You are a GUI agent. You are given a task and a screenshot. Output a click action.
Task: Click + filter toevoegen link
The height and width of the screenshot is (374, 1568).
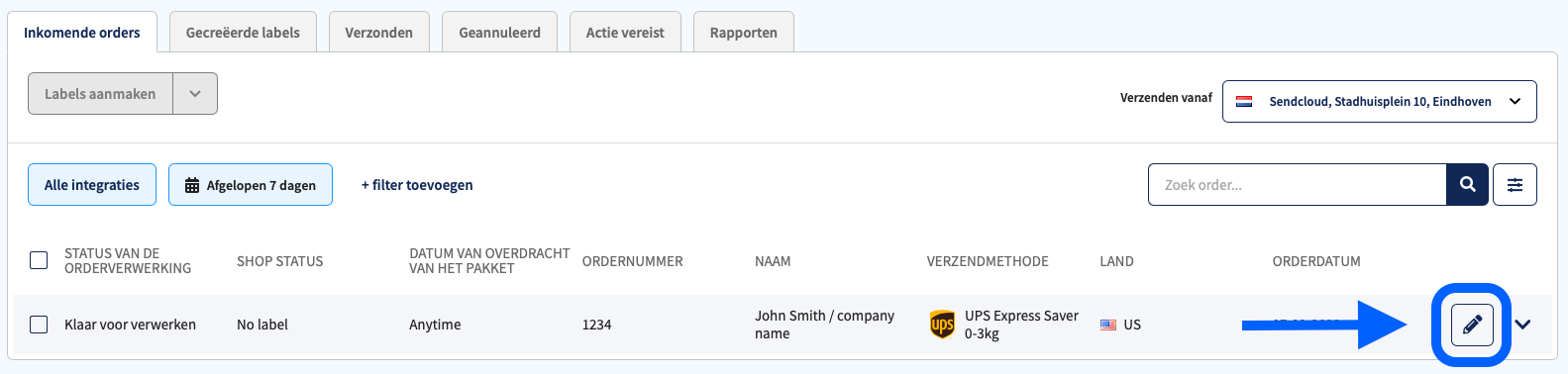[417, 185]
